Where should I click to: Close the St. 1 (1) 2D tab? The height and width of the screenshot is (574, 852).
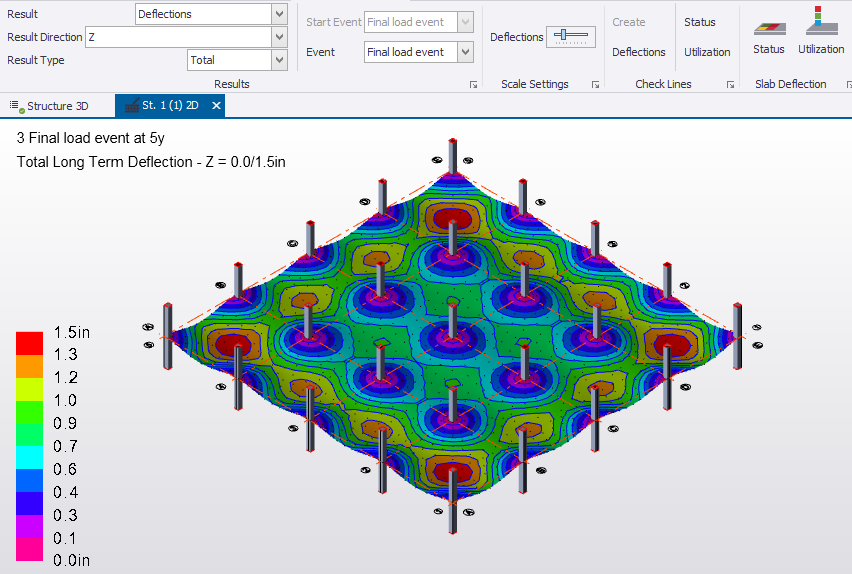pos(217,105)
